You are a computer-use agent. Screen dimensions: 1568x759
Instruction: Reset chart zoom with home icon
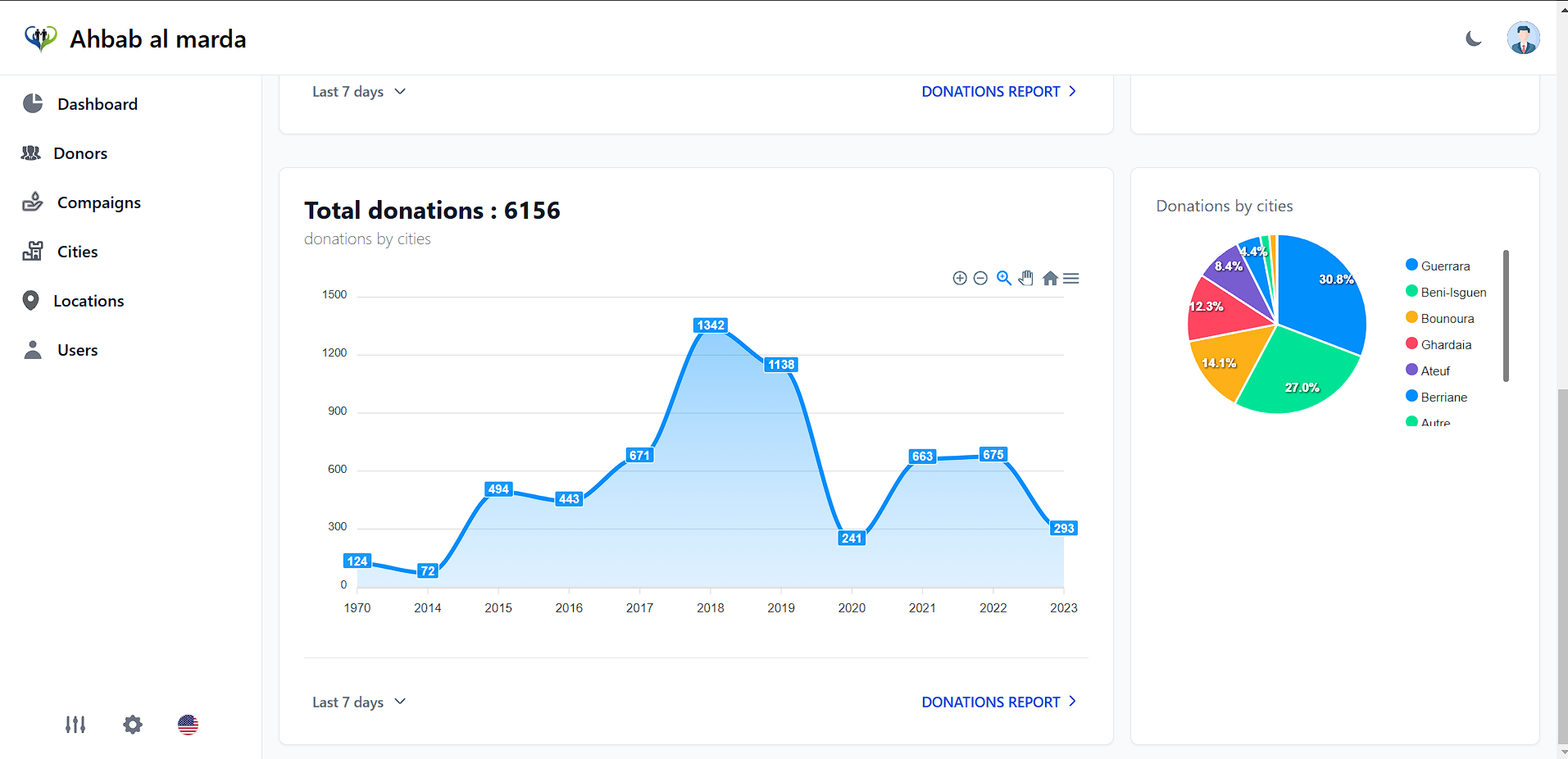point(1050,279)
